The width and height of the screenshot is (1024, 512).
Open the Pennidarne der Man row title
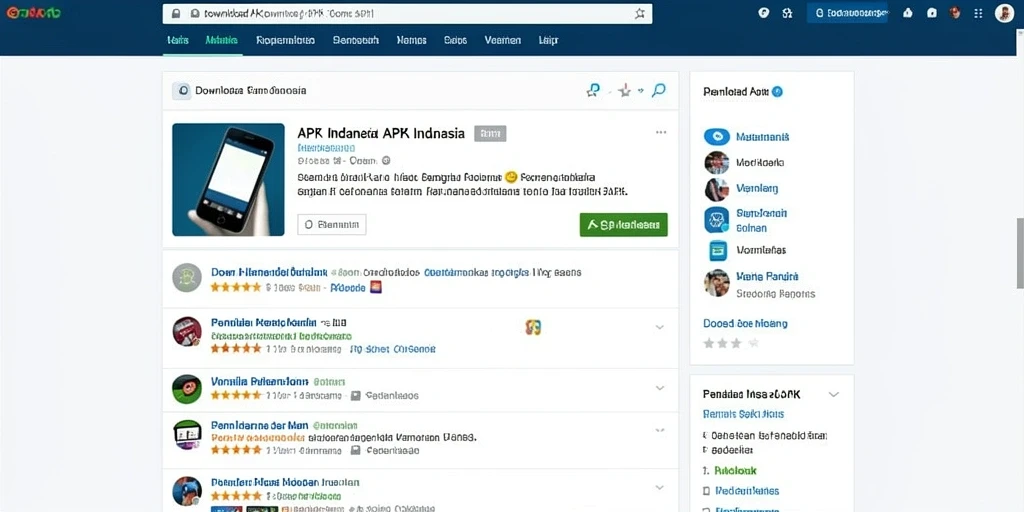(259, 425)
